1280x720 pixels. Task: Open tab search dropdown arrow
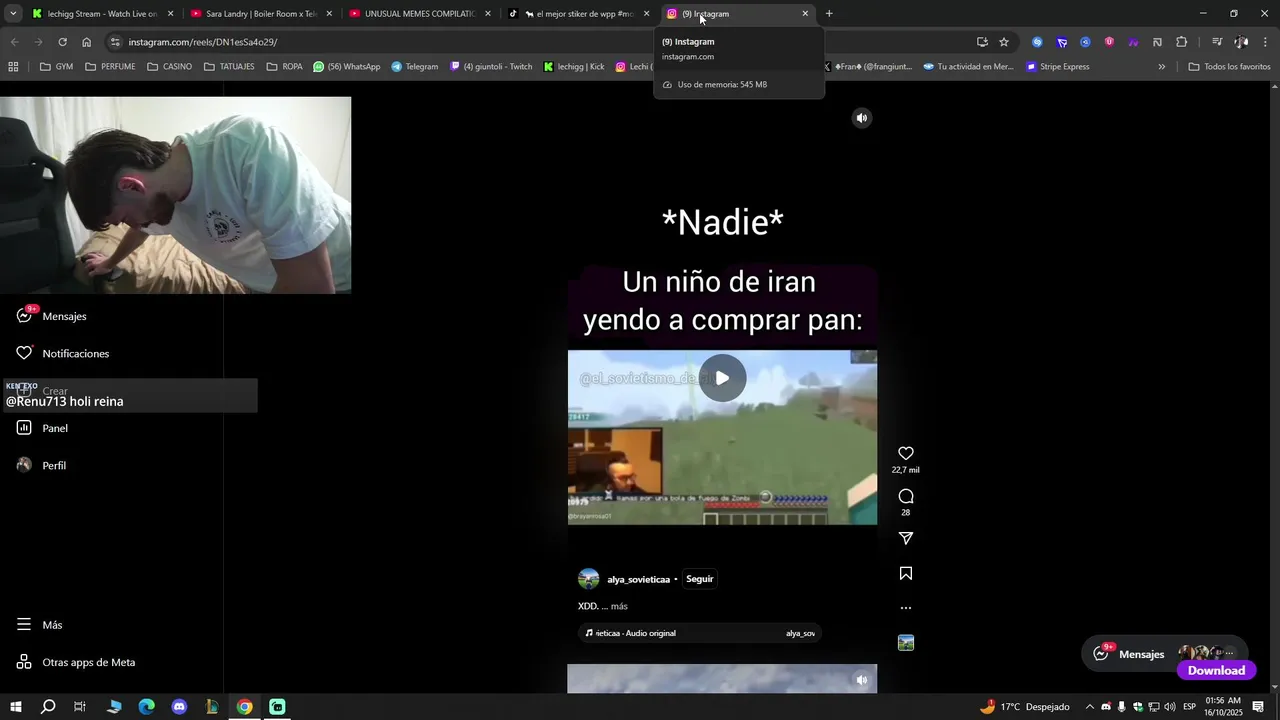pos(13,14)
